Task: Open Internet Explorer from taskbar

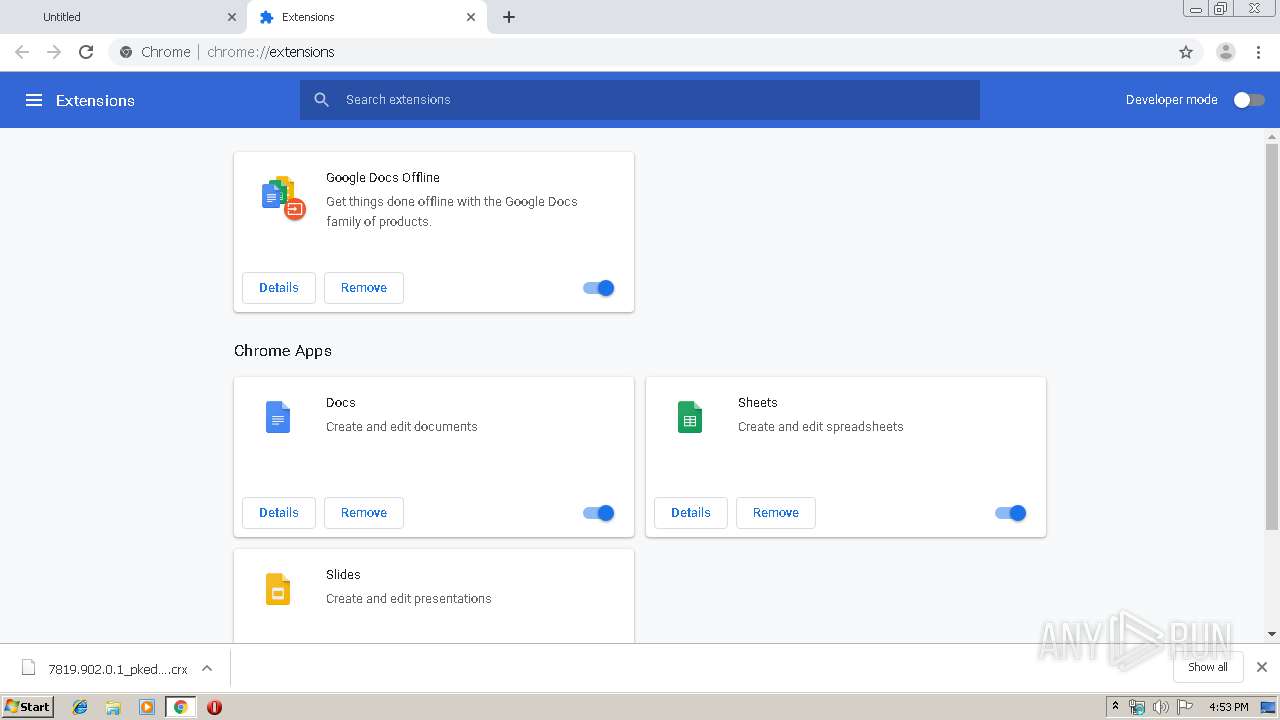Action: 80,707
